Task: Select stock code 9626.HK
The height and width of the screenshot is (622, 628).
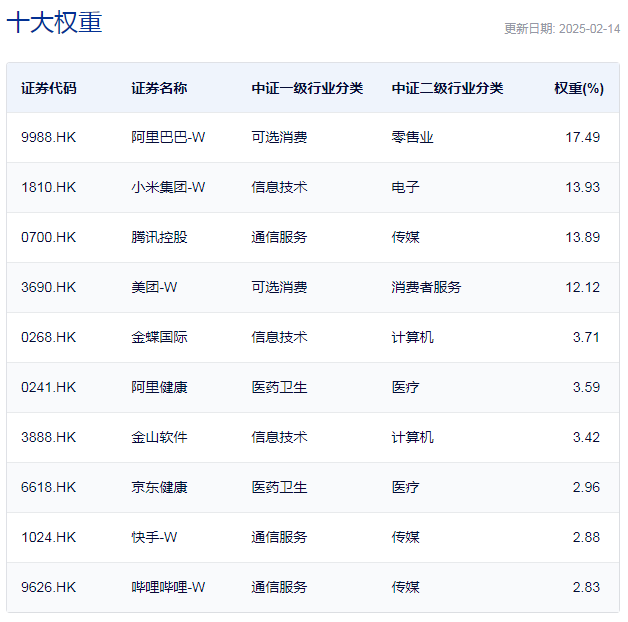Action: click(48, 588)
